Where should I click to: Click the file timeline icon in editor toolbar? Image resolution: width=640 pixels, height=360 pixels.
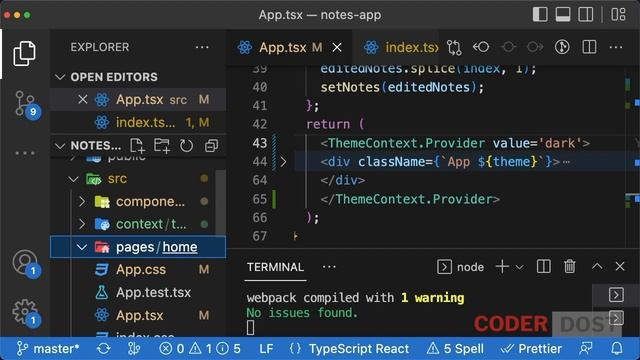tap(562, 47)
